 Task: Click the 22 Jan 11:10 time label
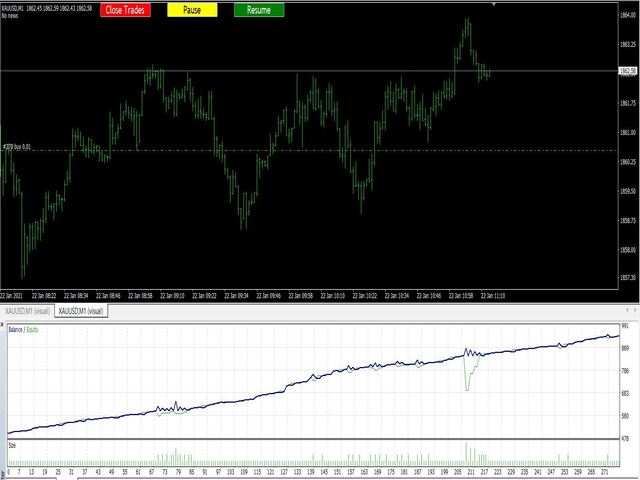[493, 296]
